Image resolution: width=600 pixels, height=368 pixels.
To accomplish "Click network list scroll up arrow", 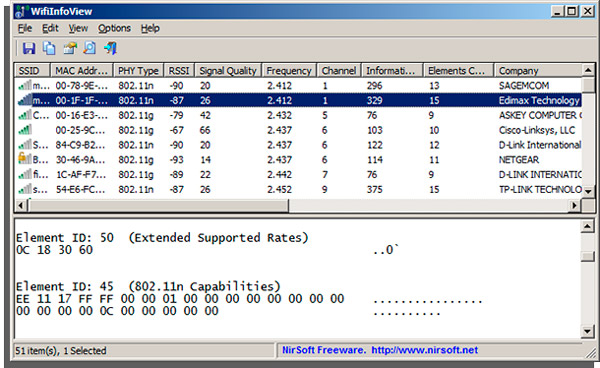I will point(588,70).
